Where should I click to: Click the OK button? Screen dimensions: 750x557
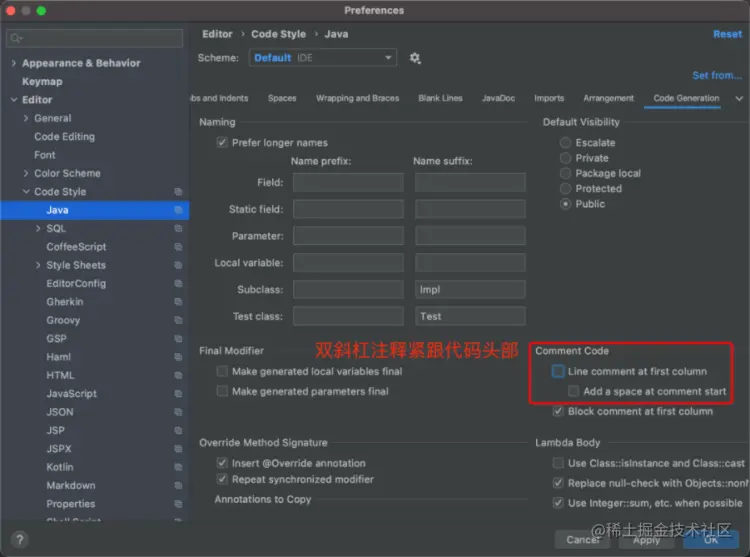711,540
